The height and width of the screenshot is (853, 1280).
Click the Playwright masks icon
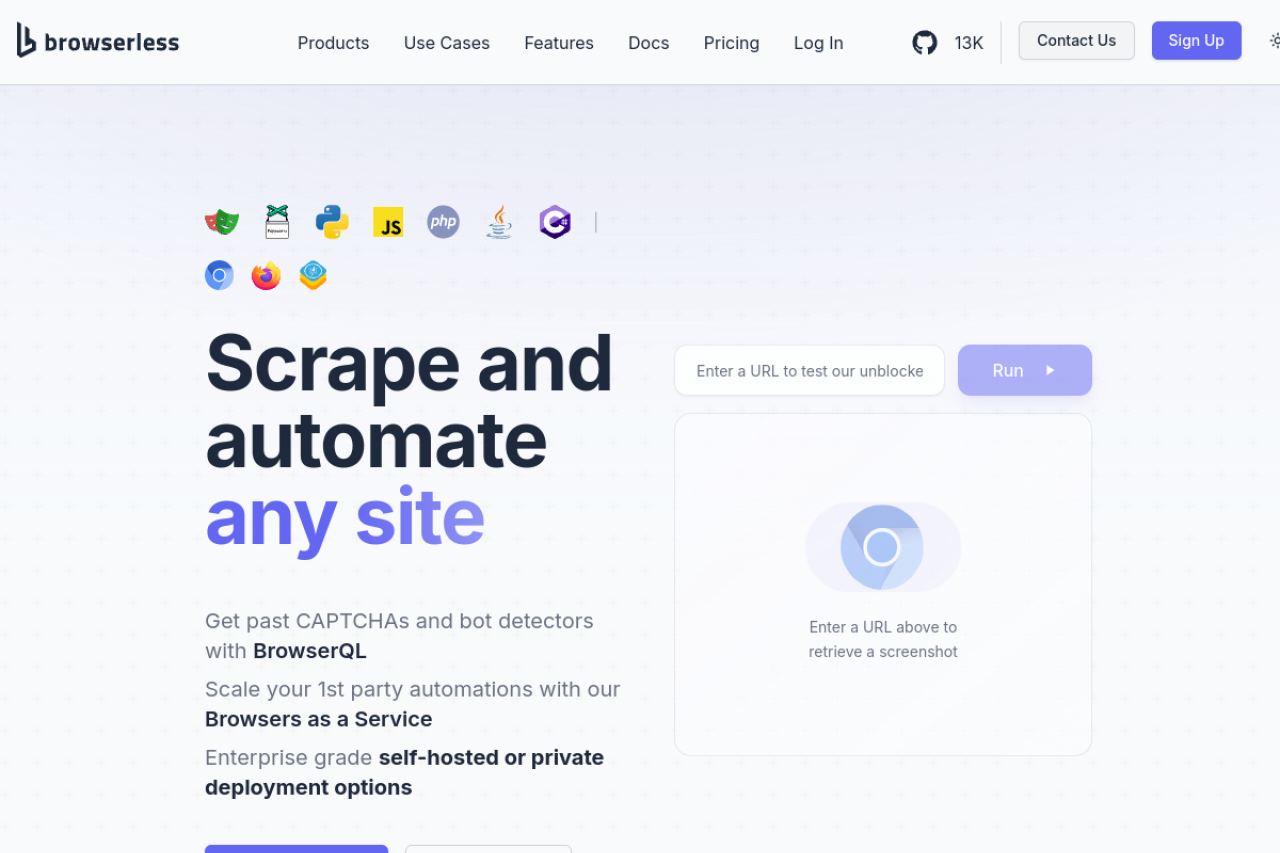point(222,221)
